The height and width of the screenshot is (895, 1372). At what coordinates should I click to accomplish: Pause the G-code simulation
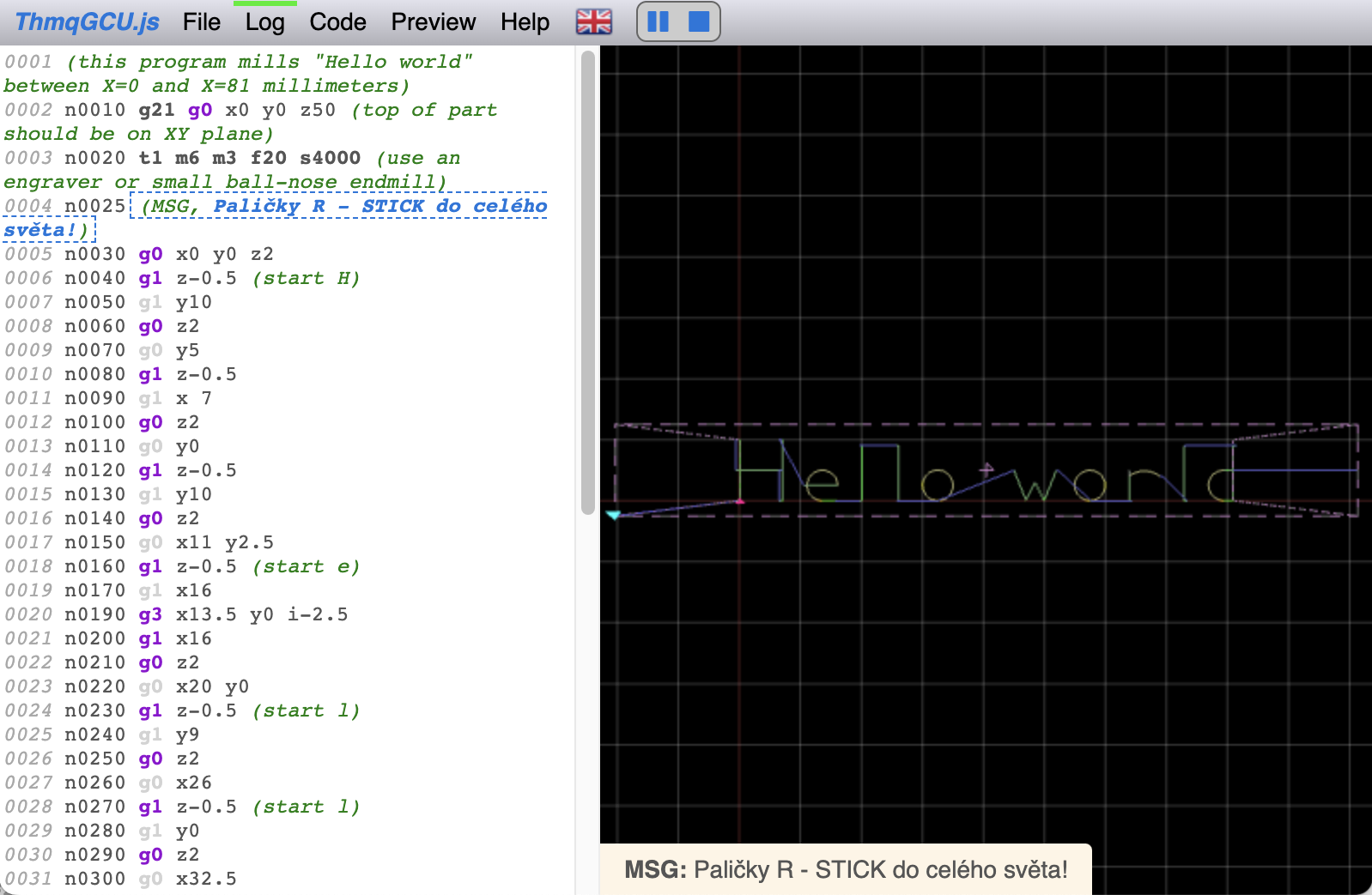pos(658,21)
